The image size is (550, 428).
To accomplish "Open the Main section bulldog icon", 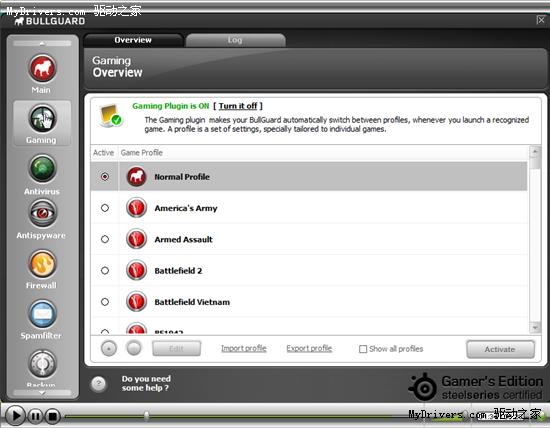I will point(42,68).
